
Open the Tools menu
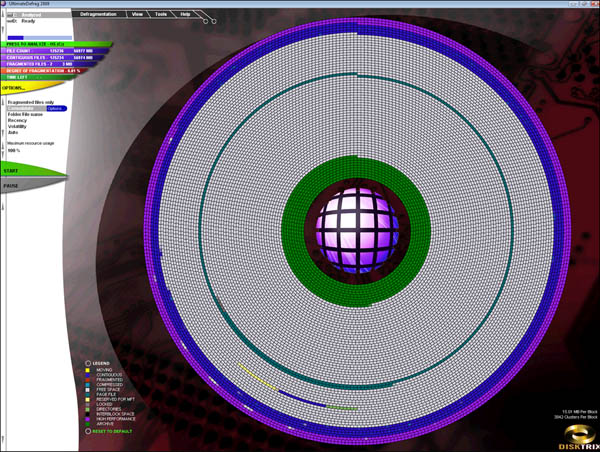(x=160, y=14)
